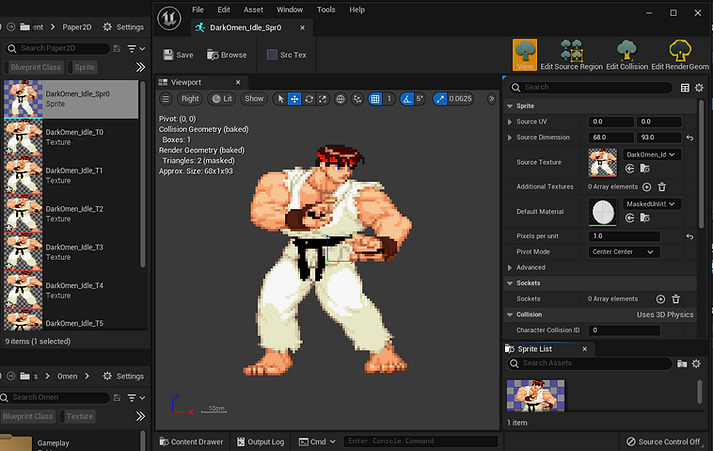Add element to Additional Textures array

[x=647, y=187]
